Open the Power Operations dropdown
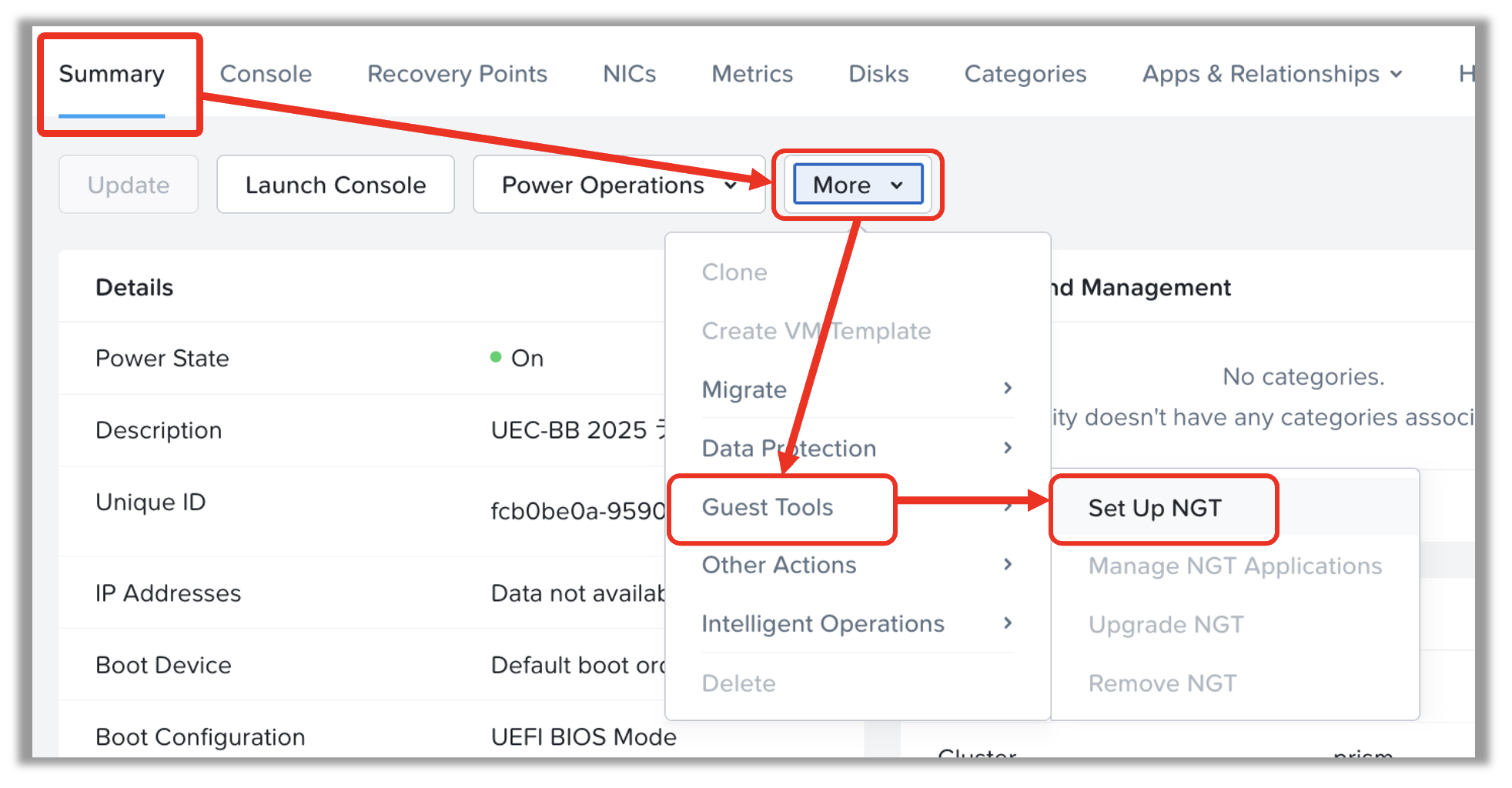This screenshot has width=1512, height=788. click(x=618, y=185)
